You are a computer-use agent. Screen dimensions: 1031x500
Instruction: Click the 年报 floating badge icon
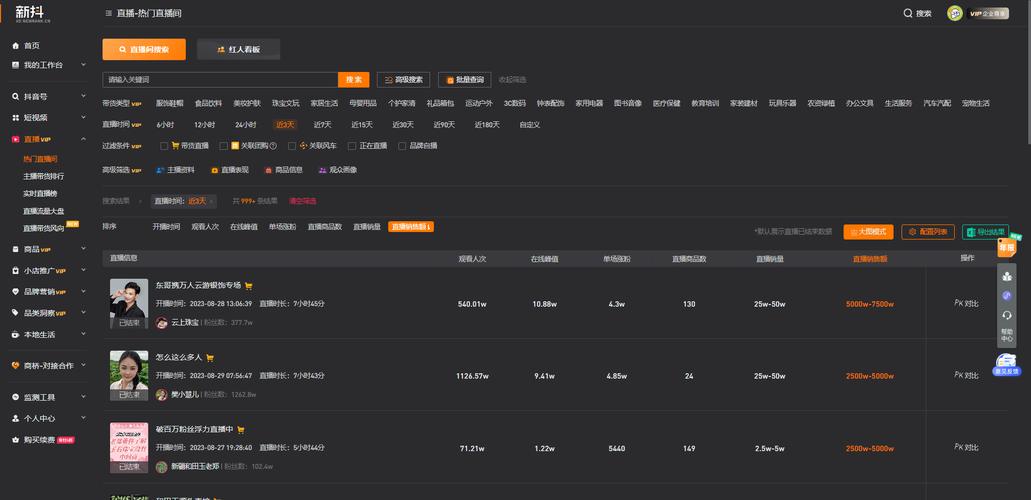point(1006,246)
